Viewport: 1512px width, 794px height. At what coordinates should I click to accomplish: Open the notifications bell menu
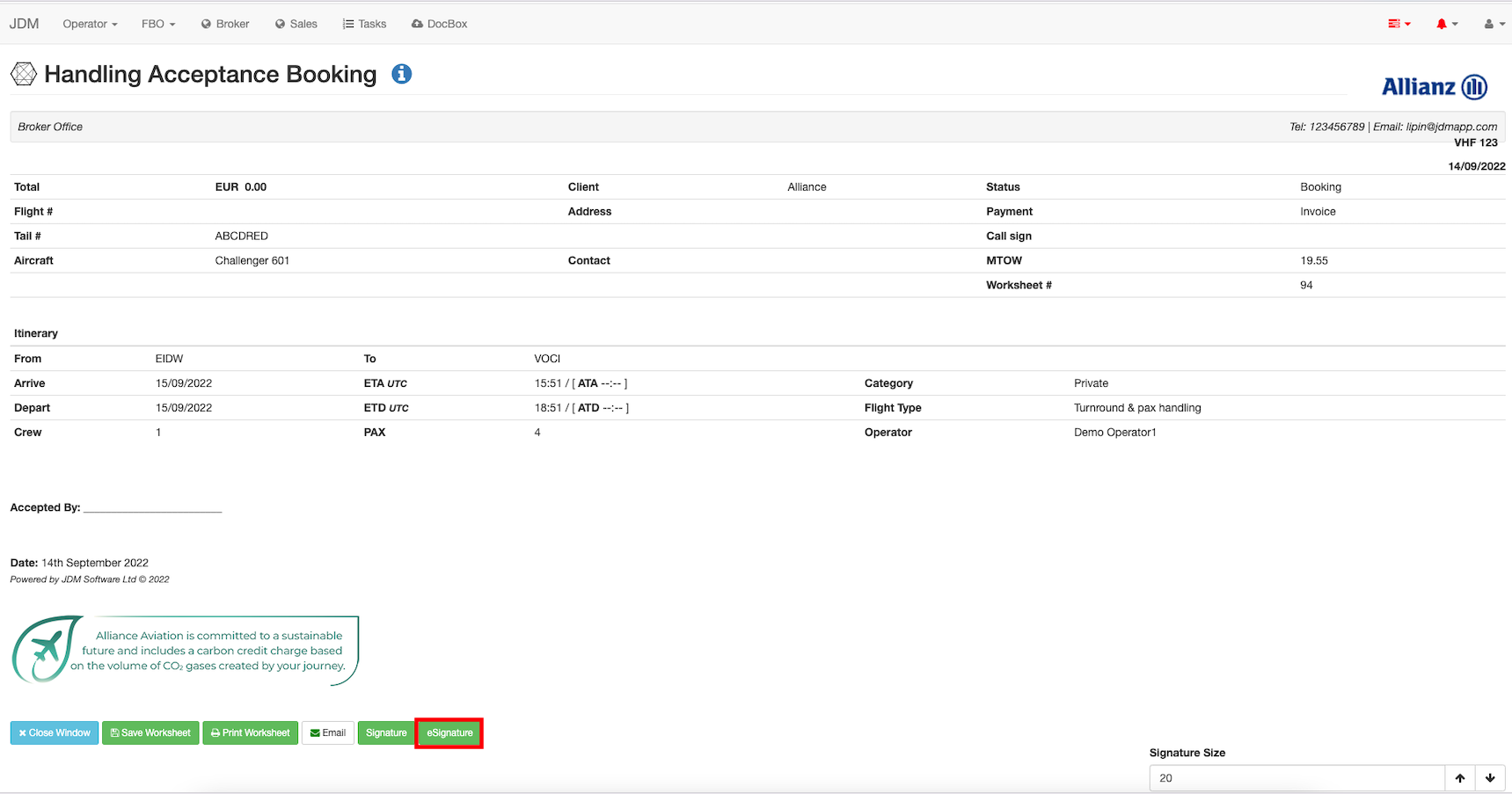coord(1446,24)
